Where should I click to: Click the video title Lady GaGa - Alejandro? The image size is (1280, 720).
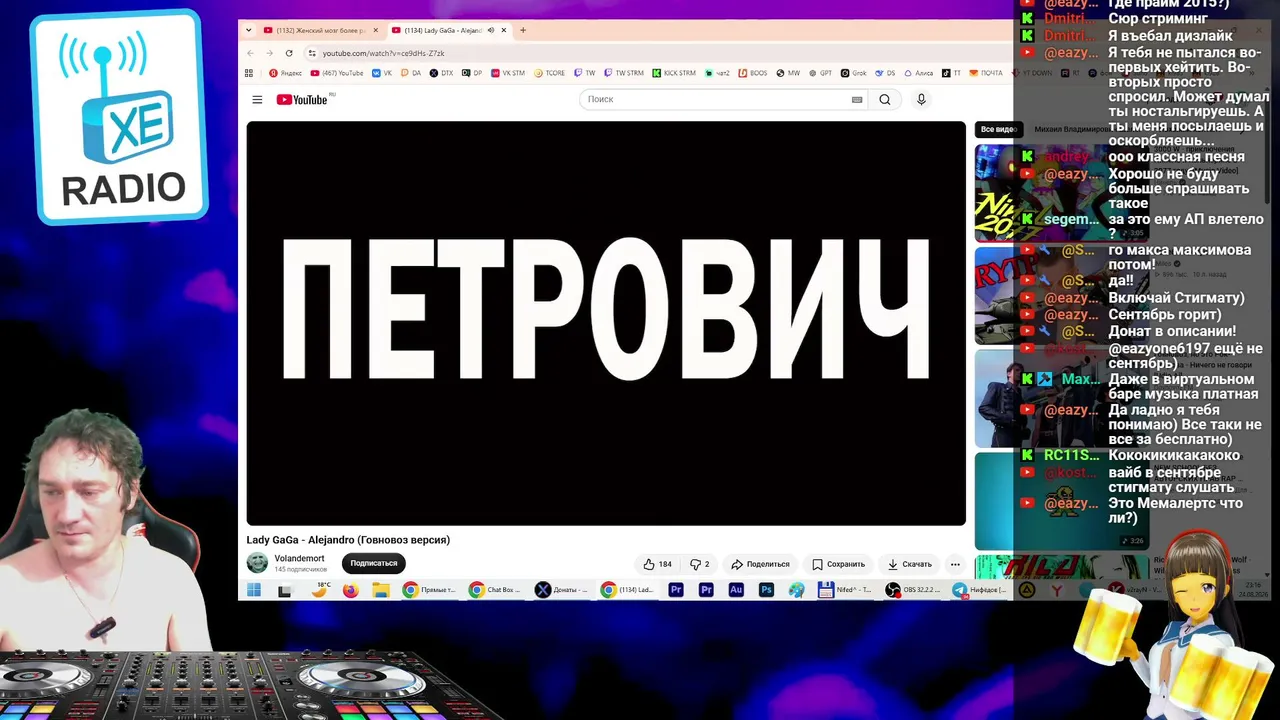click(348, 540)
